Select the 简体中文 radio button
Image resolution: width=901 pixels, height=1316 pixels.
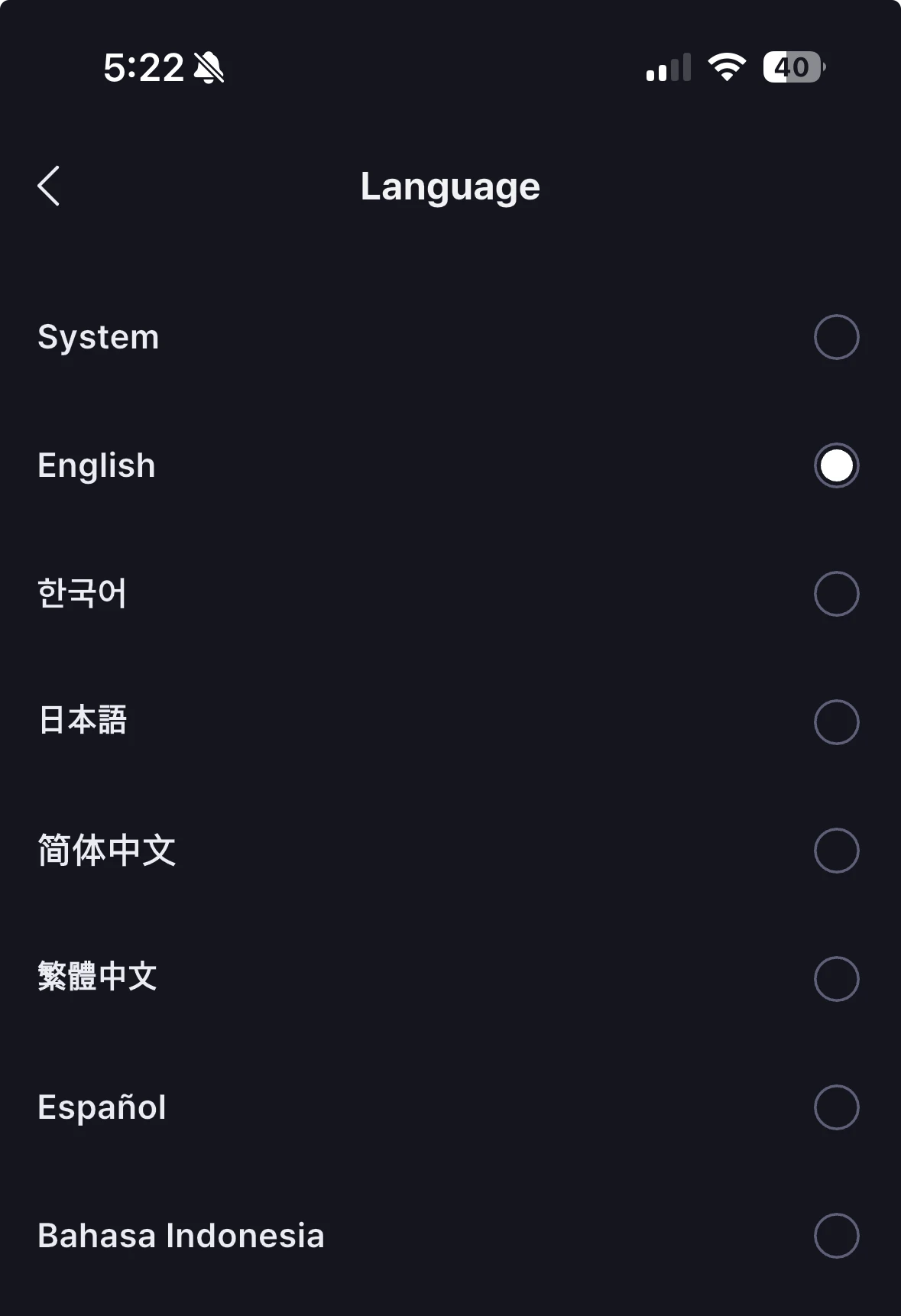(x=836, y=851)
